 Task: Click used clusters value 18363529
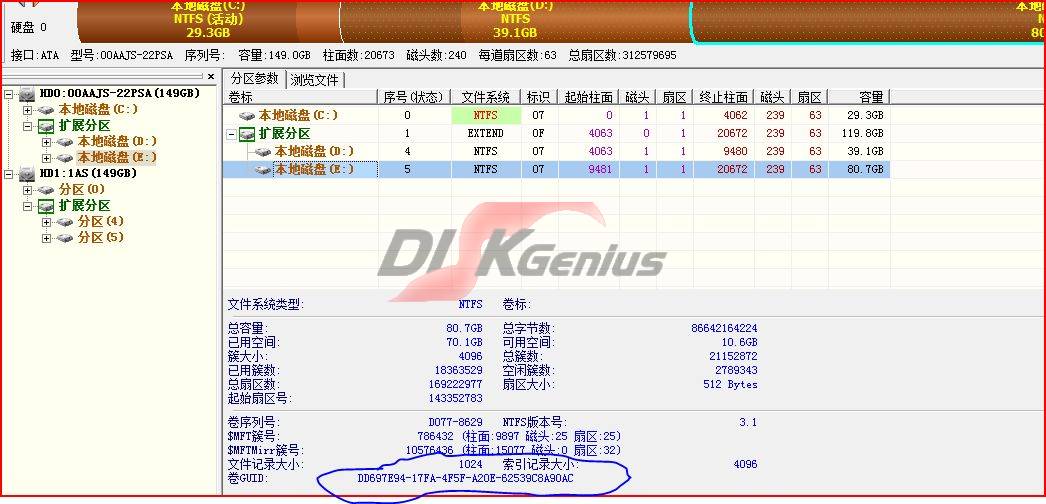click(x=458, y=370)
